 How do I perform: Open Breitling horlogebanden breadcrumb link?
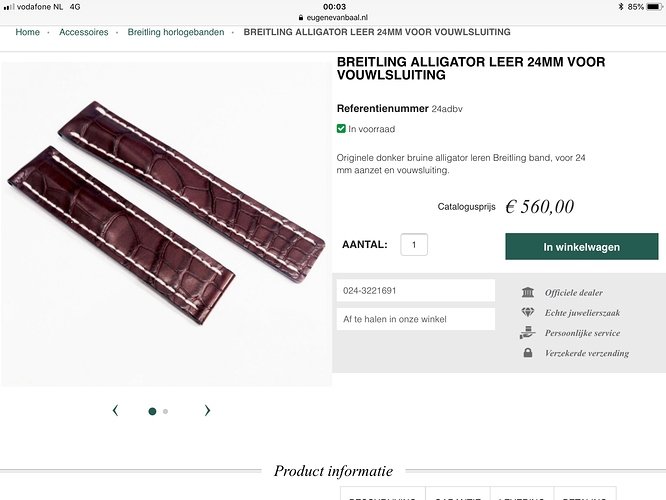click(x=176, y=32)
